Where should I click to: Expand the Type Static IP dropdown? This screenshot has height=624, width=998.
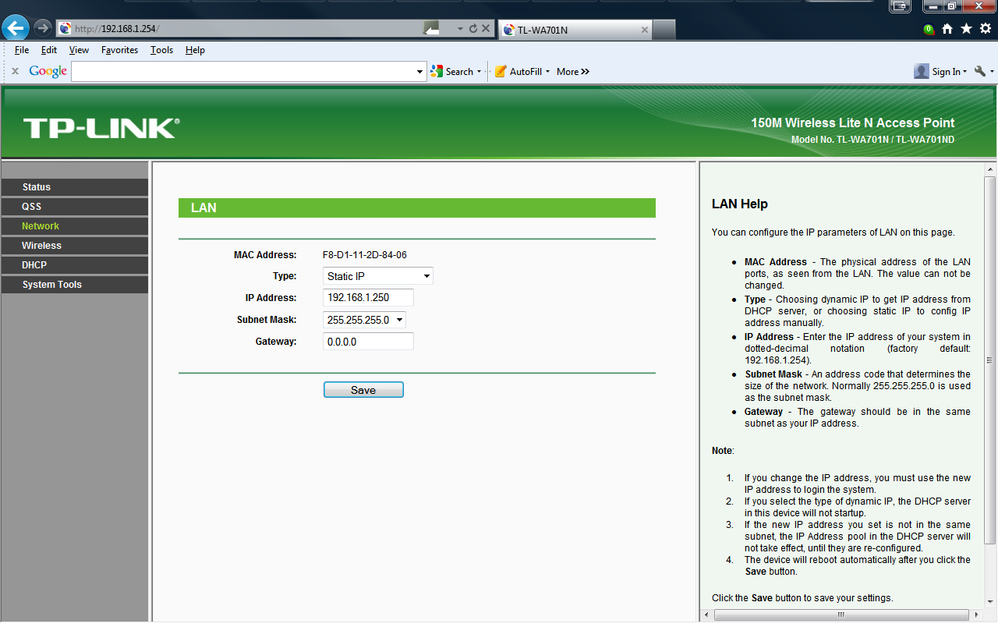point(378,276)
